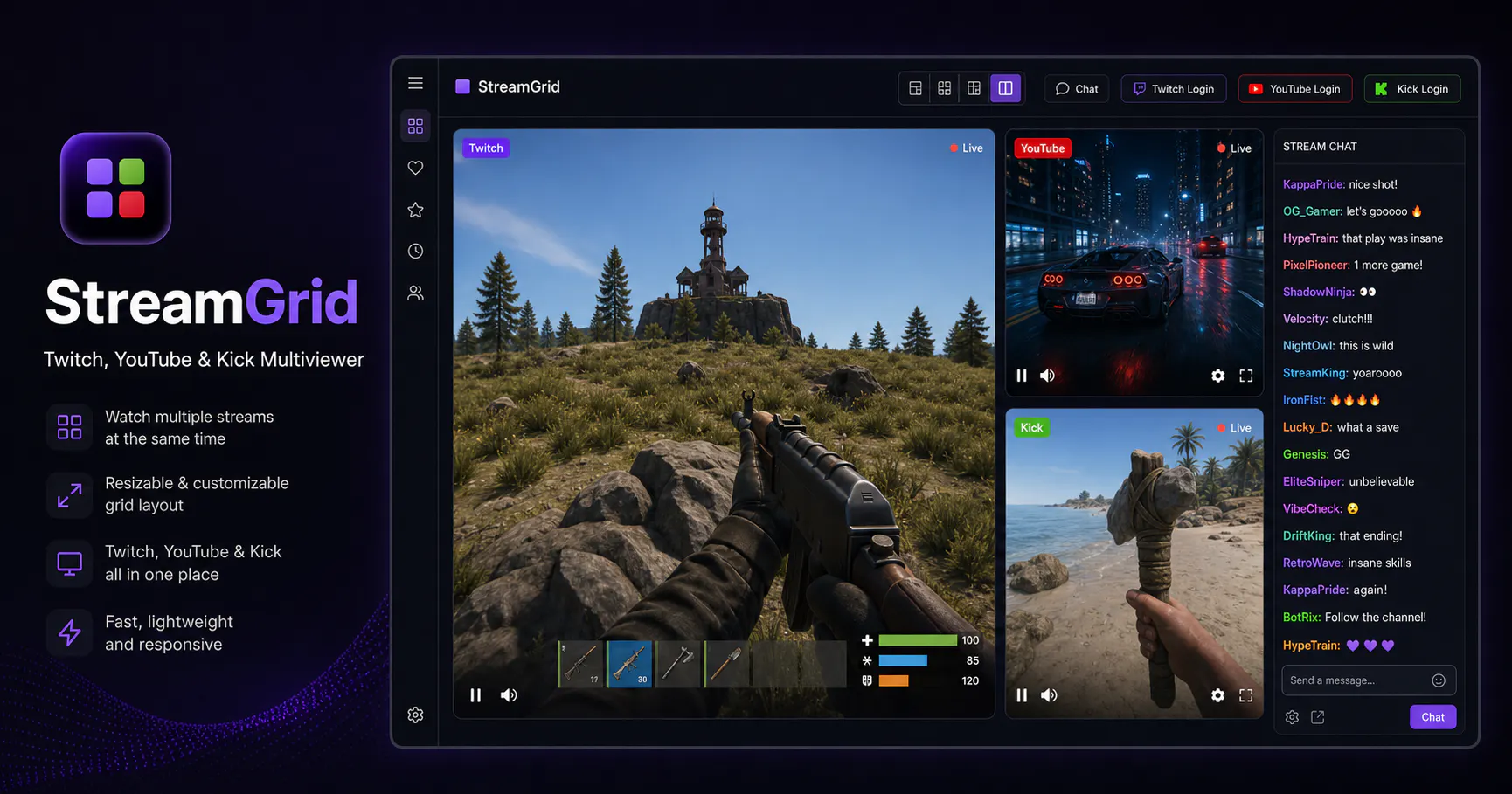
Task: Click the green health bar in game HUD
Action: click(918, 640)
